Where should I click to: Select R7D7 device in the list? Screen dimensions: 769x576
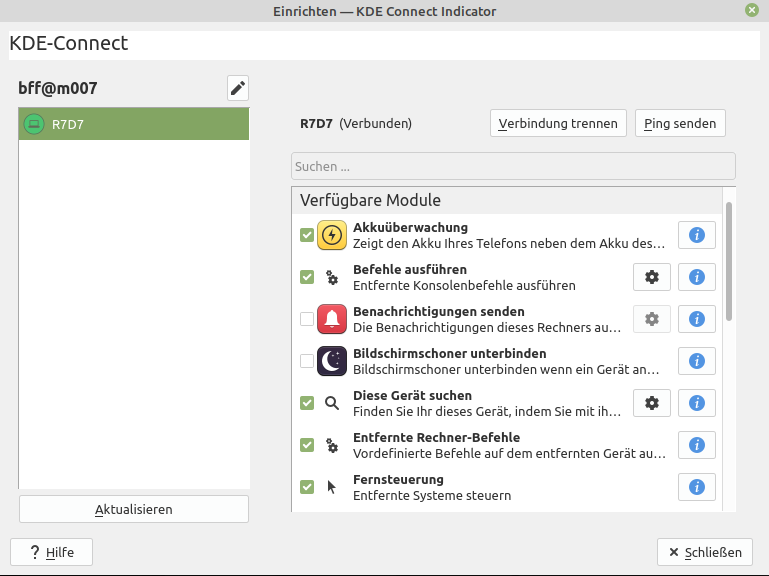[134, 124]
